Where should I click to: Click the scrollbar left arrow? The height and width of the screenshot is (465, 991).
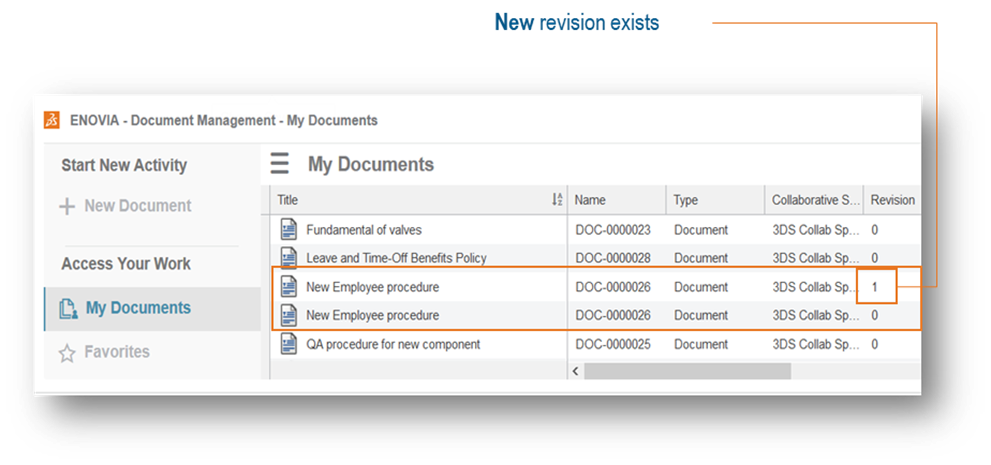coord(575,371)
